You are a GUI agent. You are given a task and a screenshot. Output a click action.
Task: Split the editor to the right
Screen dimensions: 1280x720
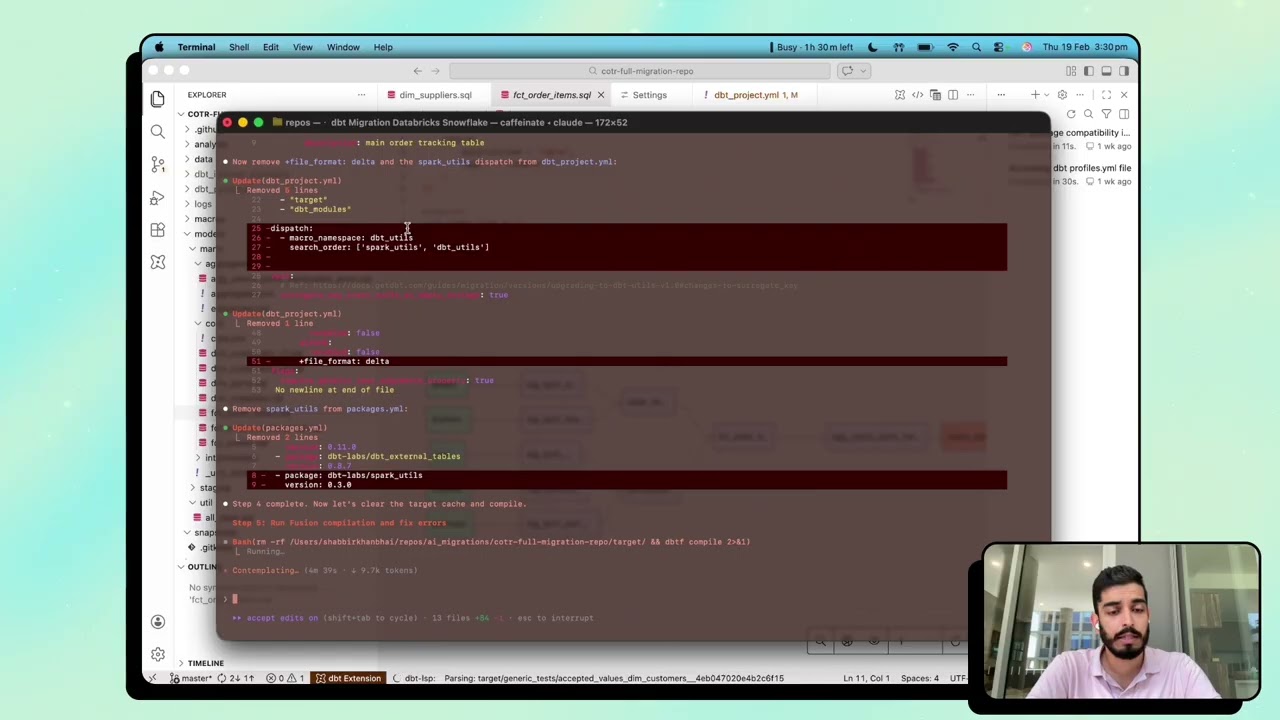point(953,95)
